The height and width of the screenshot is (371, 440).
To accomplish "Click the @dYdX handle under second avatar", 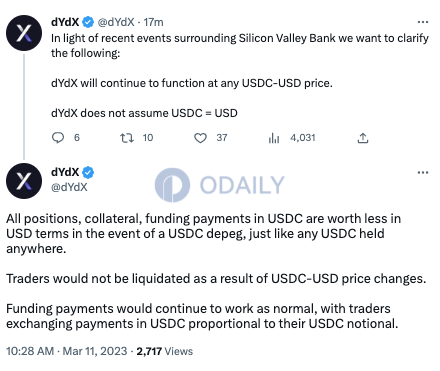I will (69, 187).
